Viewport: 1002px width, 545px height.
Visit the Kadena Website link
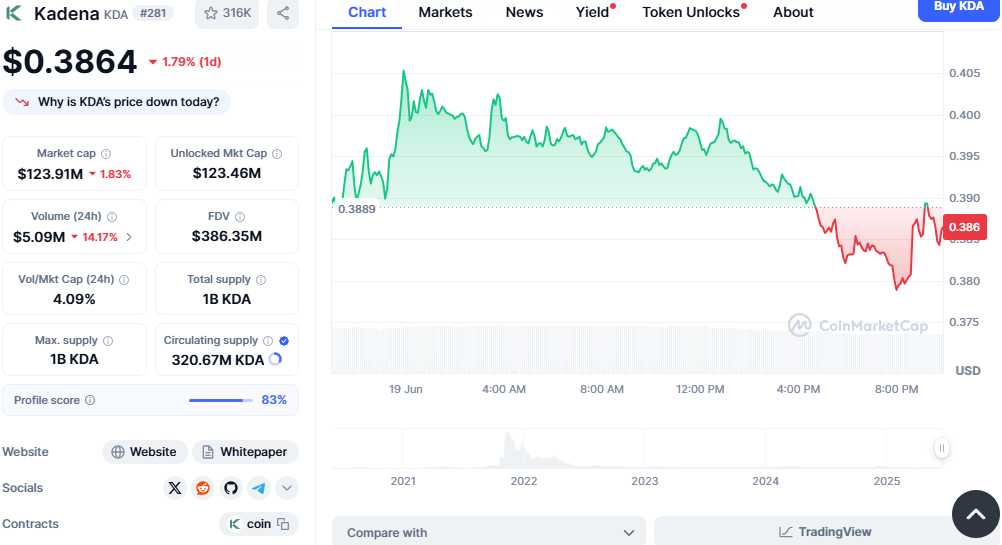coord(144,452)
